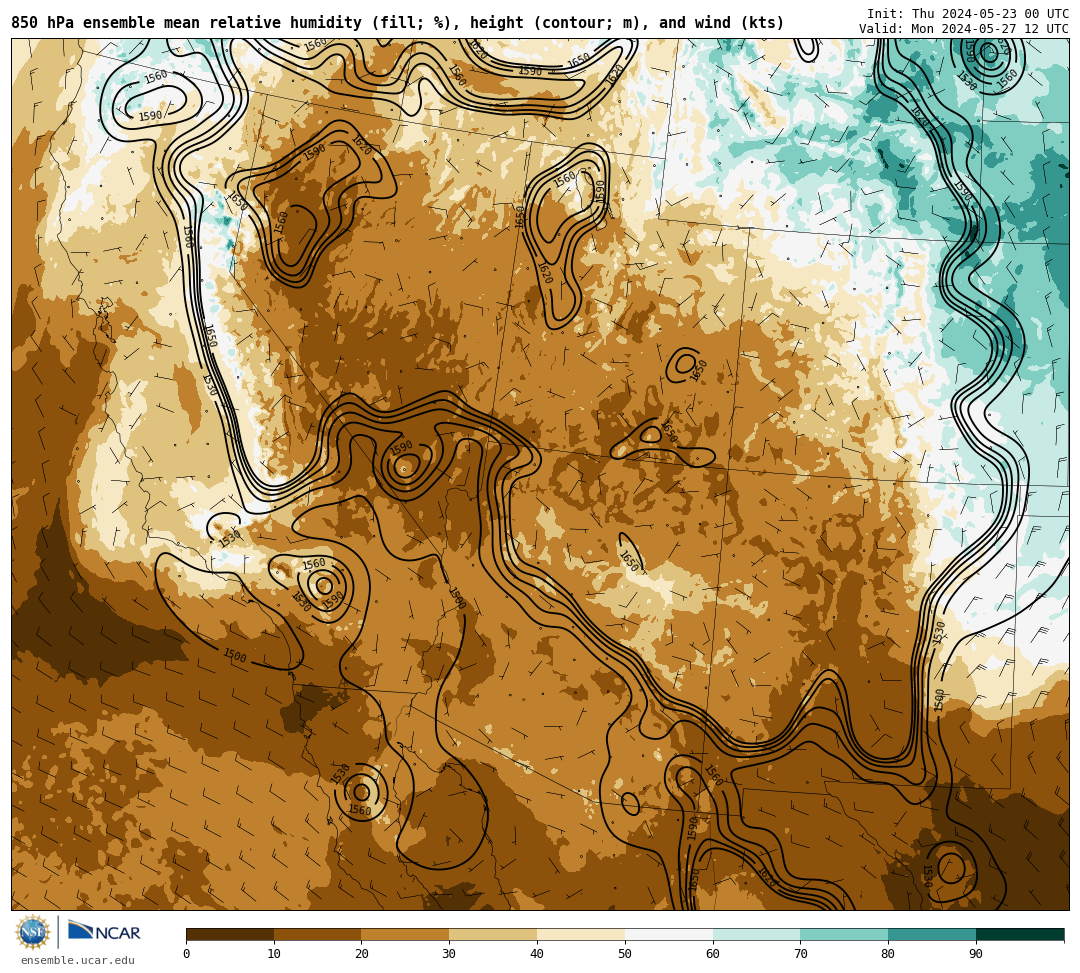The width and height of the screenshot is (1080, 973).
Task: Click the colorbar tick label '10'
Action: [274, 954]
